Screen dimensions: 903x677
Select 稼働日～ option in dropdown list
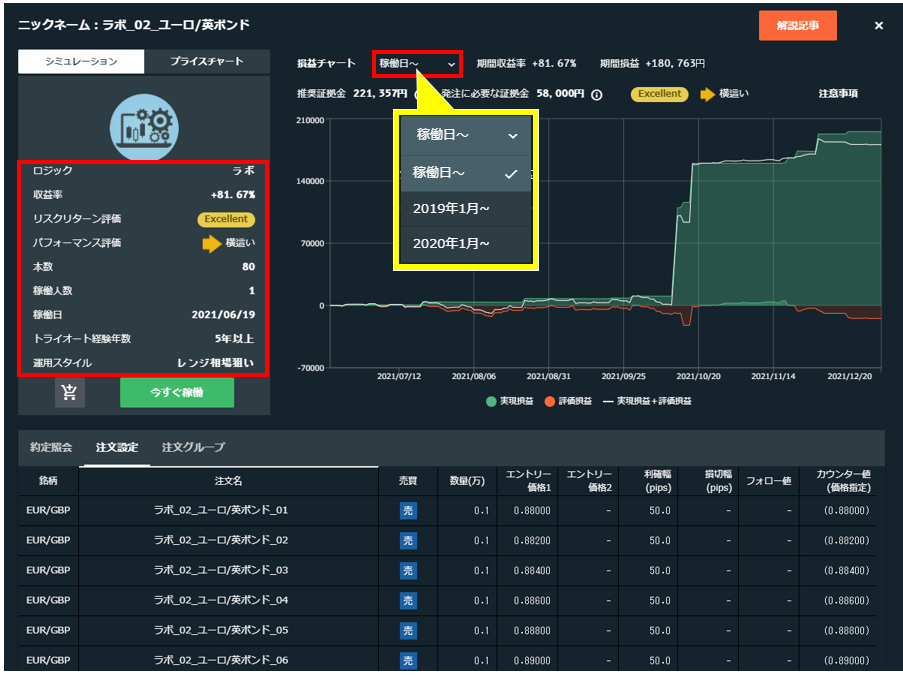pyautogui.click(x=465, y=173)
